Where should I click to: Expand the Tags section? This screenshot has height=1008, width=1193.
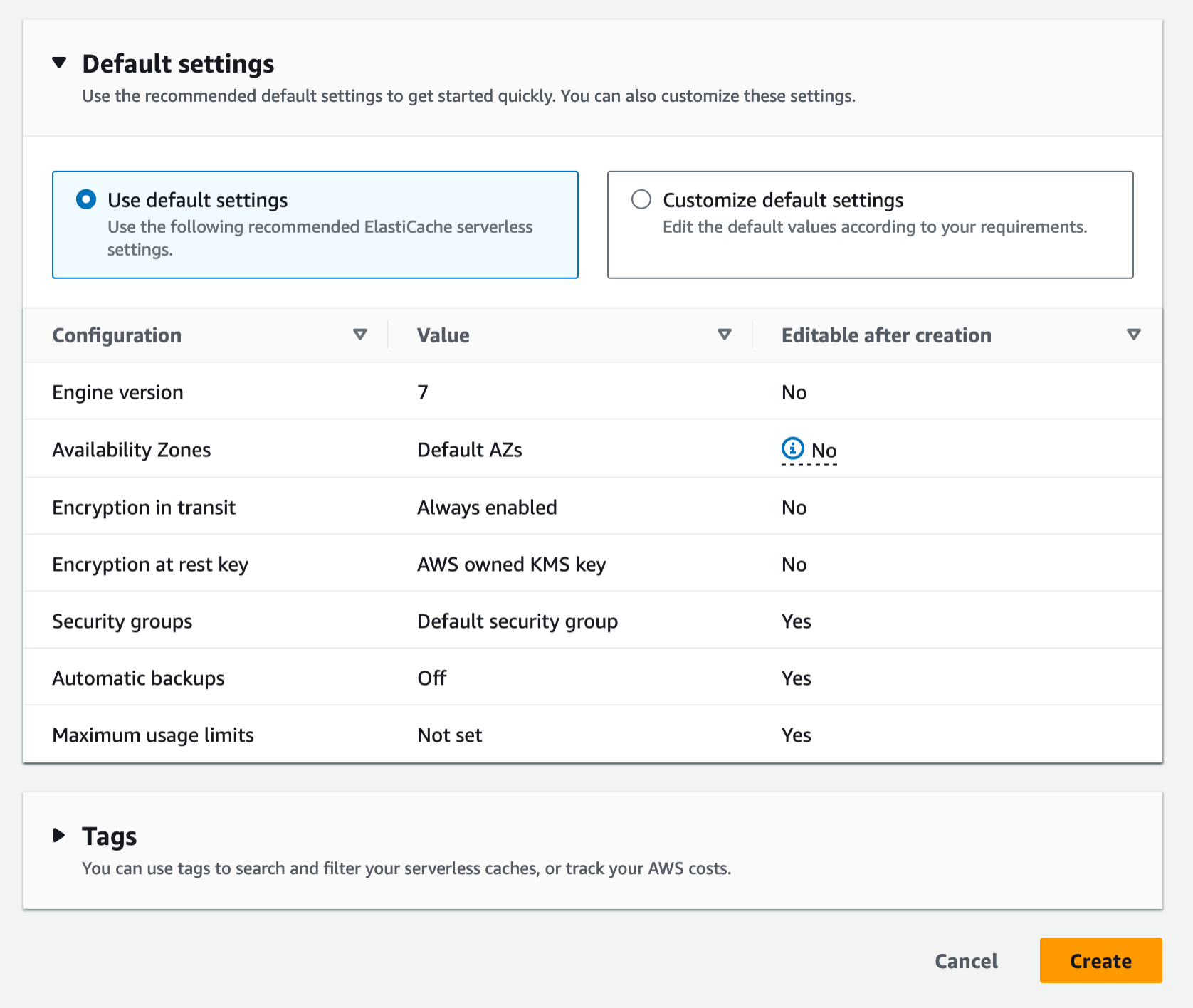(x=60, y=836)
